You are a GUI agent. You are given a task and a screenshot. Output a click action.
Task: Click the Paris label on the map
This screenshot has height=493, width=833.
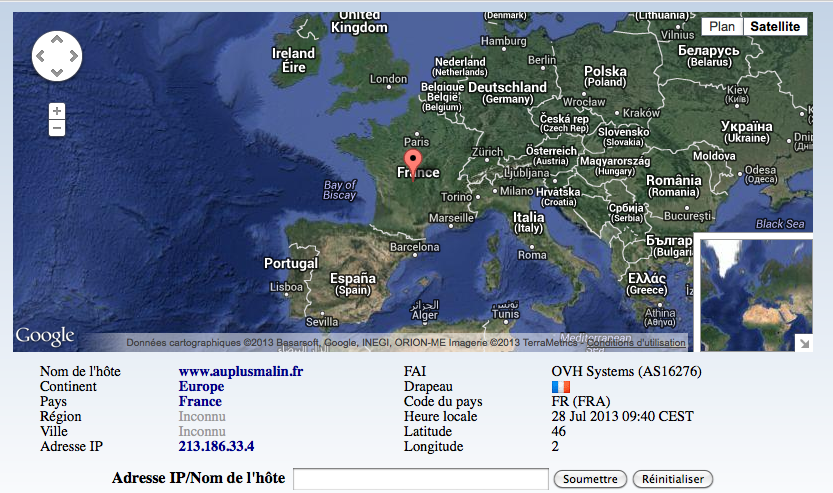(416, 142)
